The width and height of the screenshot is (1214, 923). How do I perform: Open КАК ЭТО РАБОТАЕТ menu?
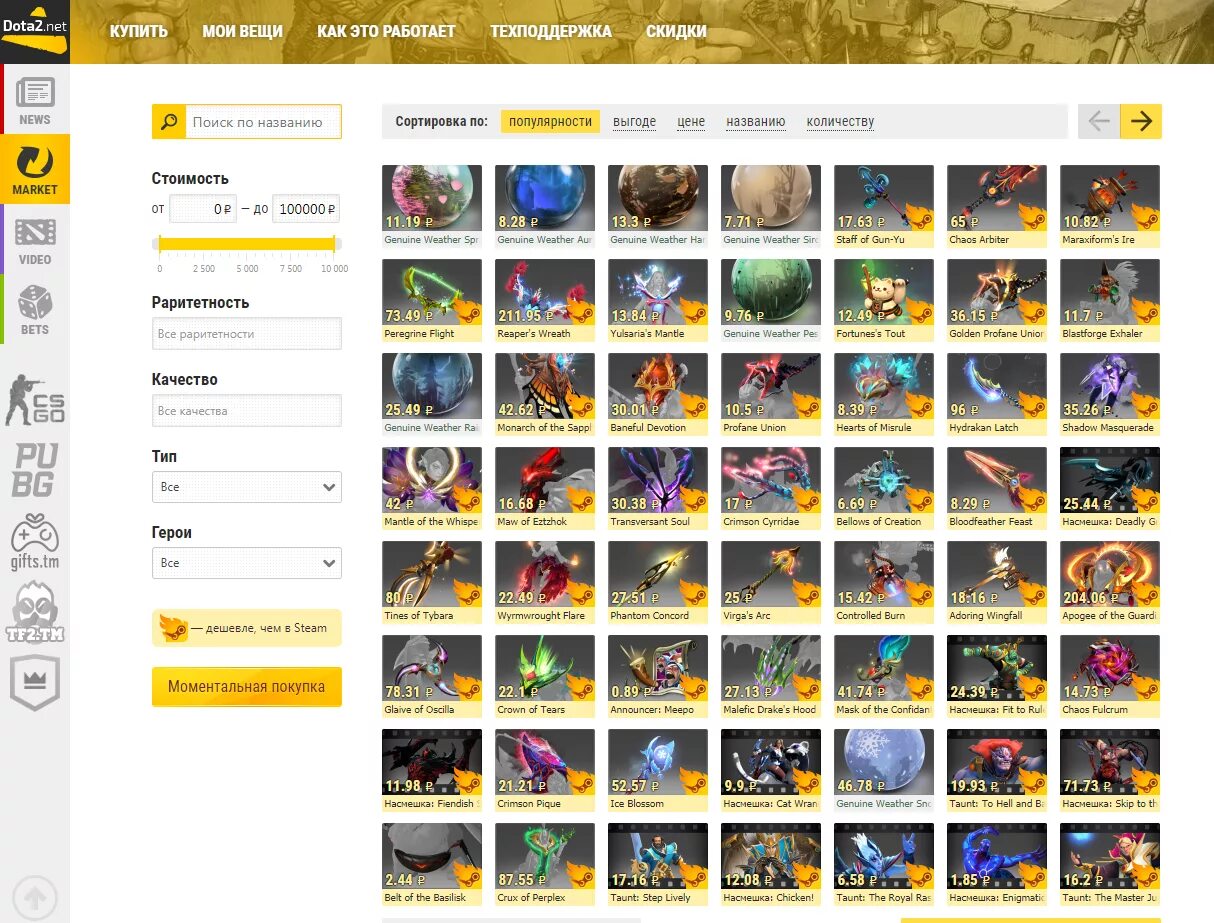pos(386,31)
